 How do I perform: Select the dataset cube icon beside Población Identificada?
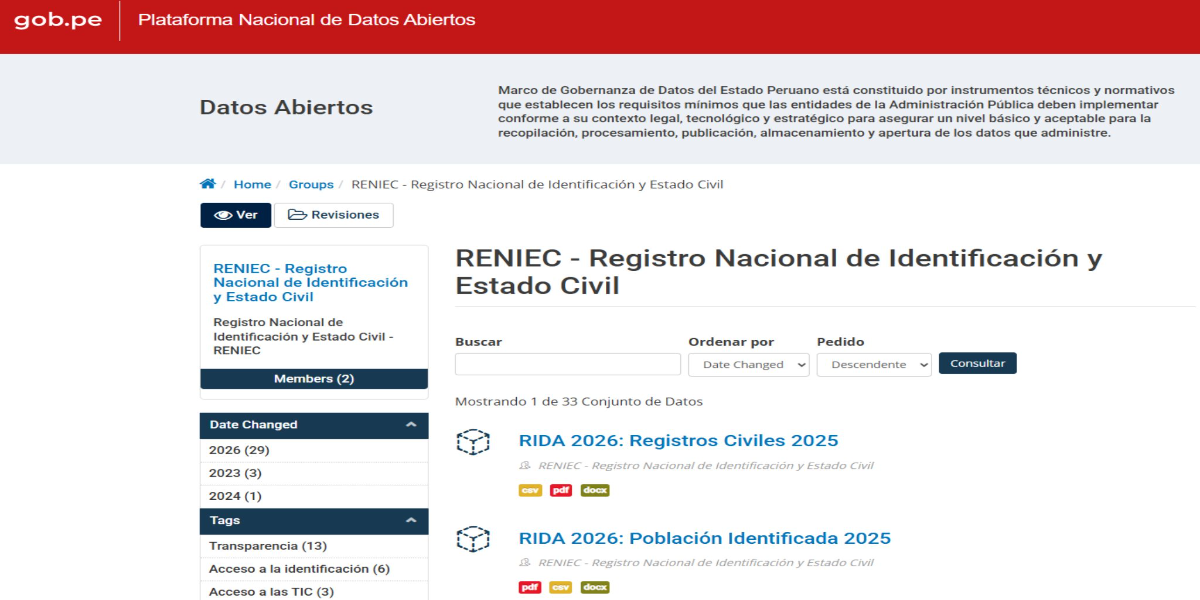pos(473,540)
